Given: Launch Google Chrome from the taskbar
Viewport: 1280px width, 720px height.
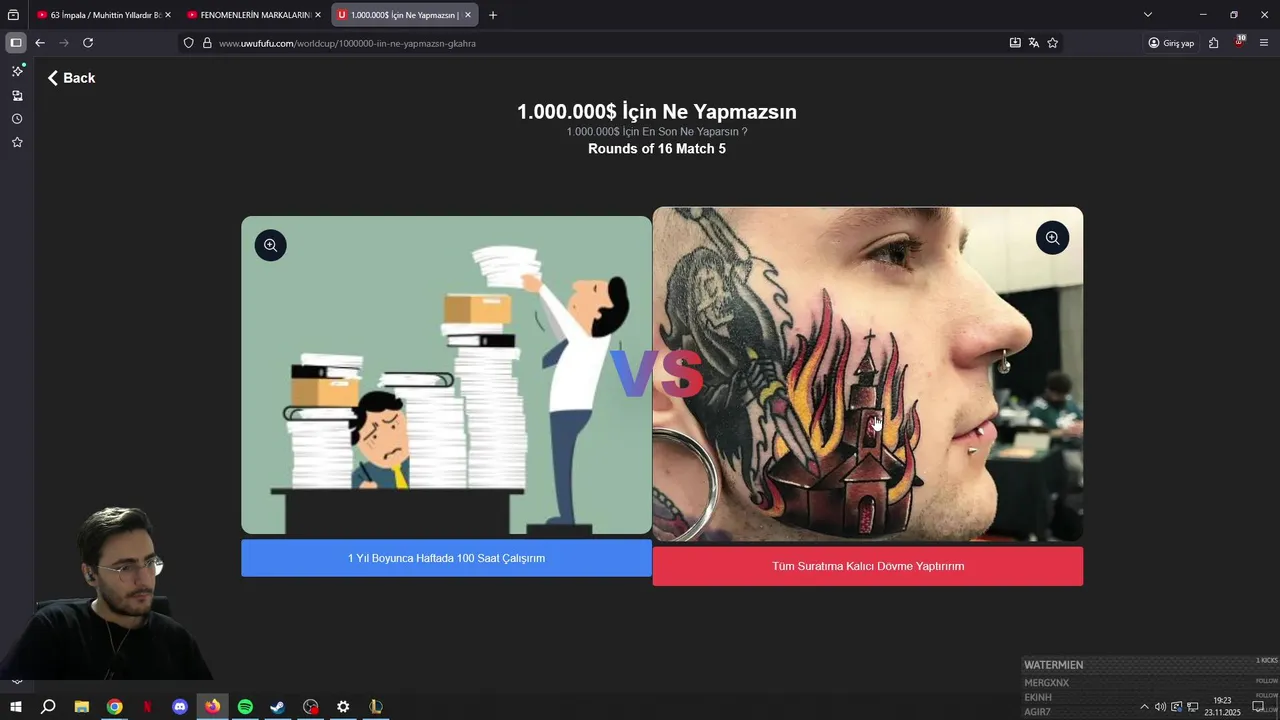Looking at the screenshot, I should pyautogui.click(x=115, y=707).
